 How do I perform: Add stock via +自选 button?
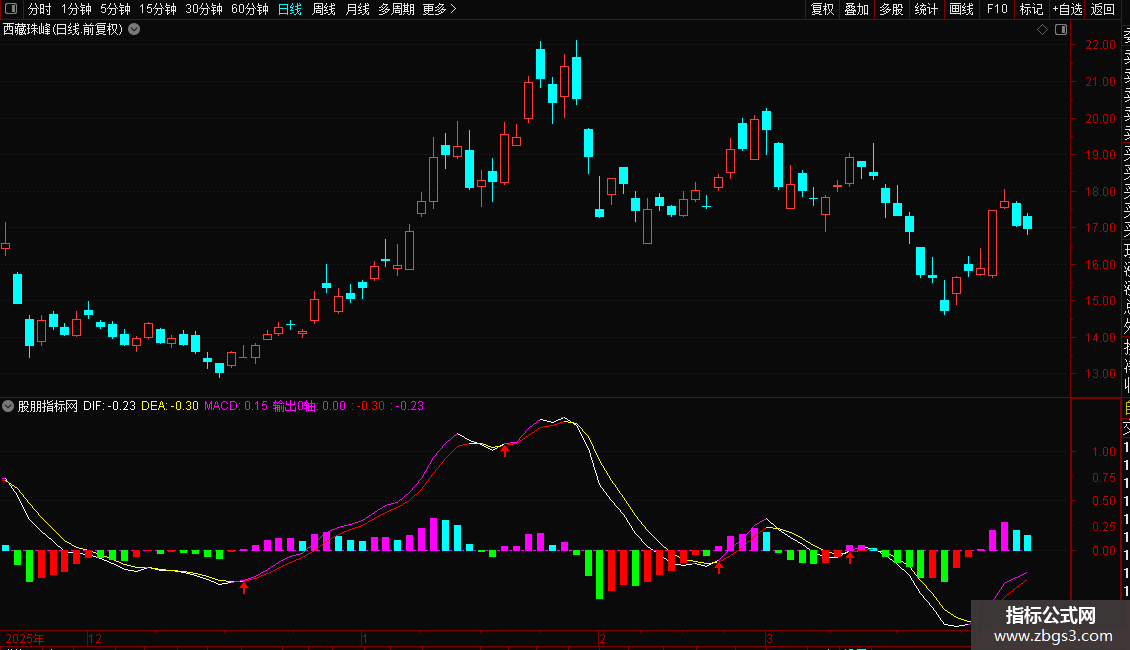pos(1067,9)
